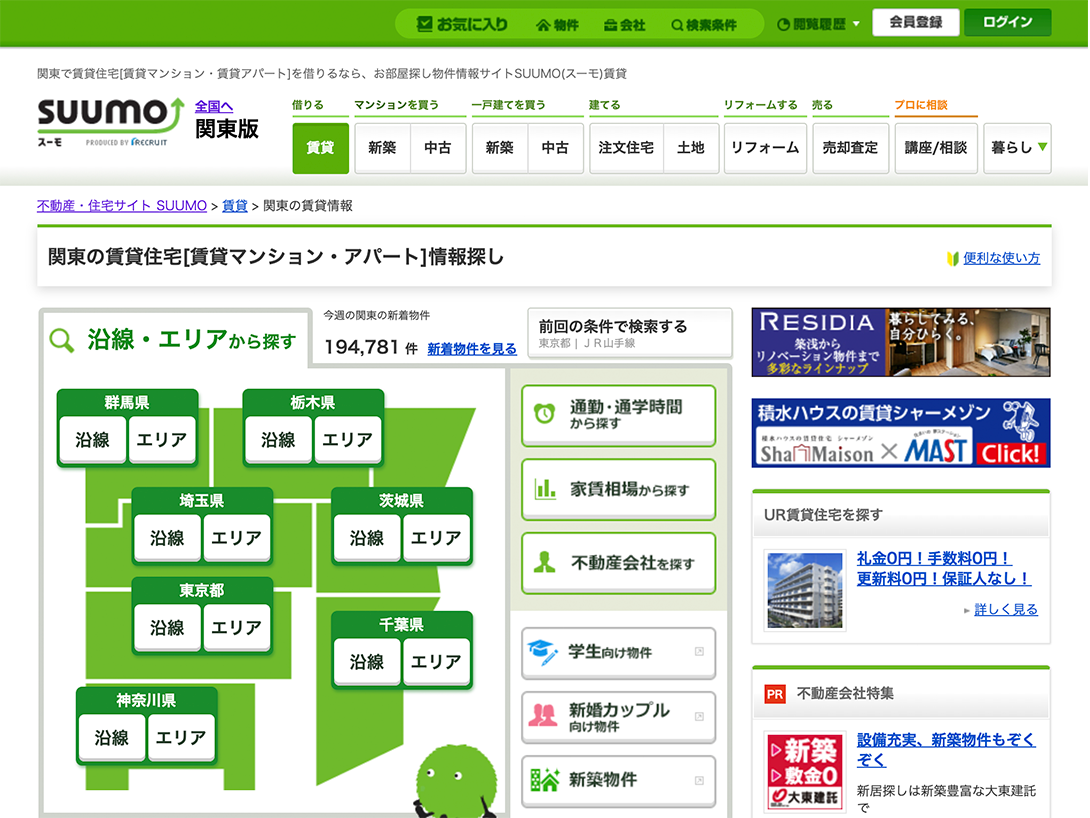Open the お気に入り favorites checkmark icon
Image resolution: width=1090 pixels, height=818 pixels.
(x=424, y=24)
